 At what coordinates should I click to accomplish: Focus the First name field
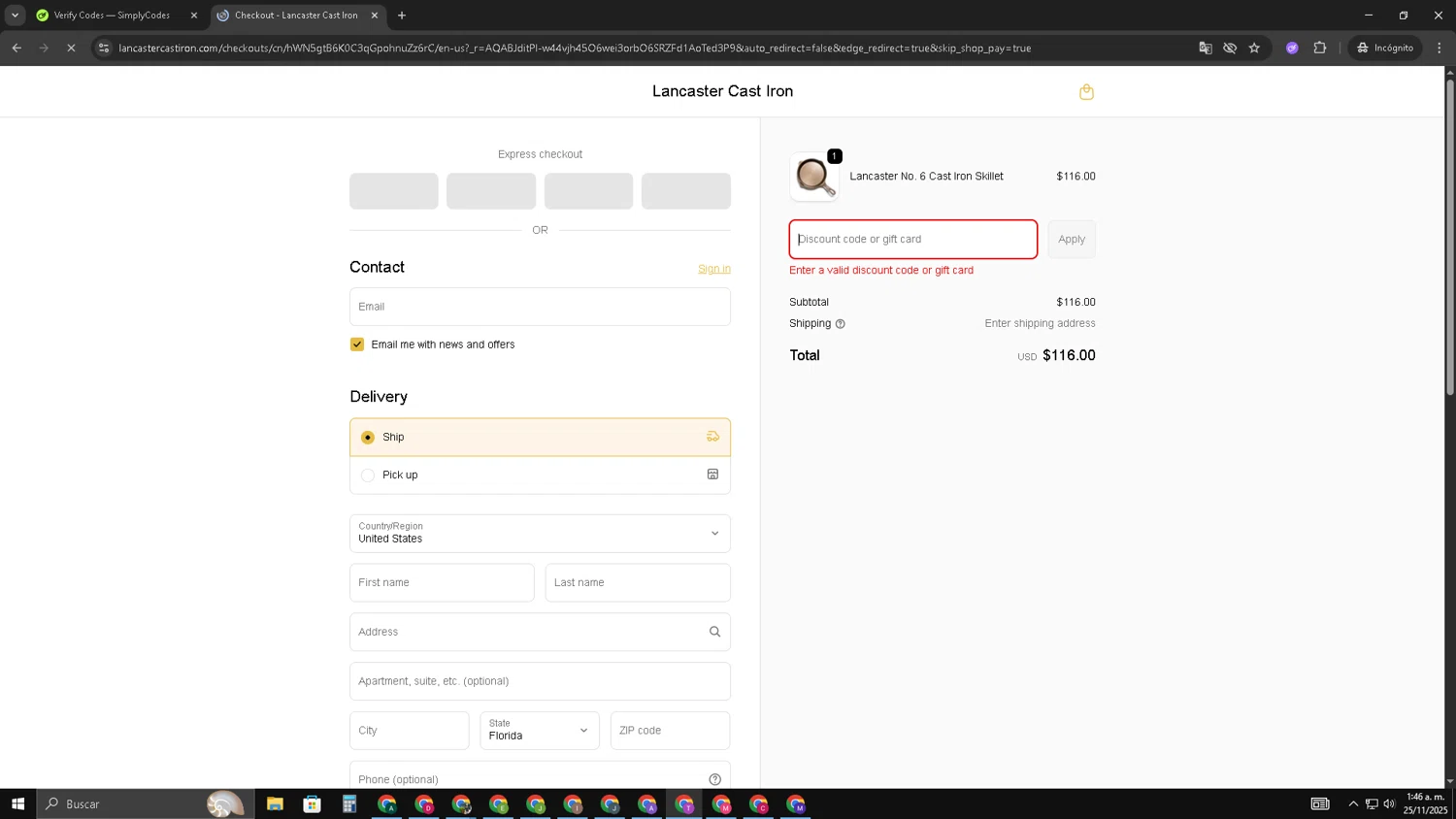click(x=442, y=582)
